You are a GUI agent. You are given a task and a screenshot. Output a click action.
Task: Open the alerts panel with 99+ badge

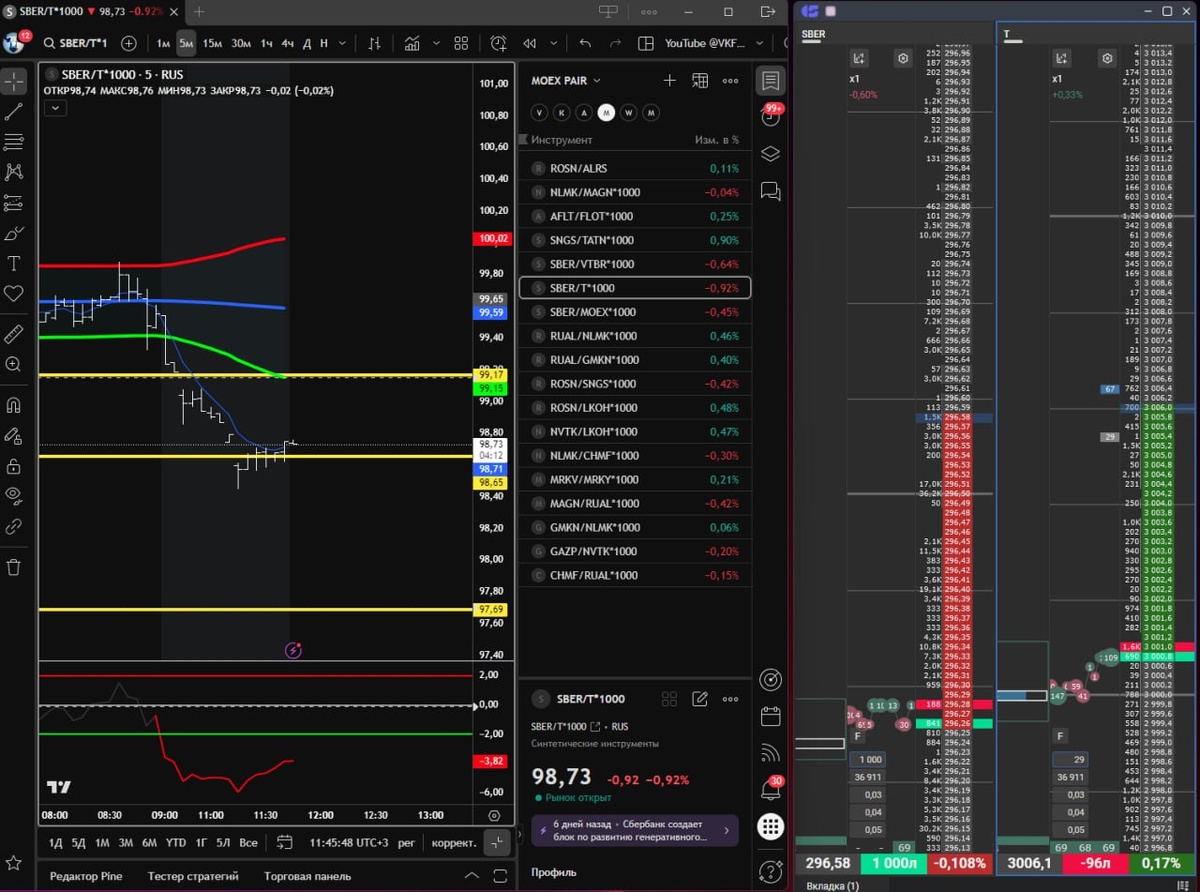click(770, 116)
